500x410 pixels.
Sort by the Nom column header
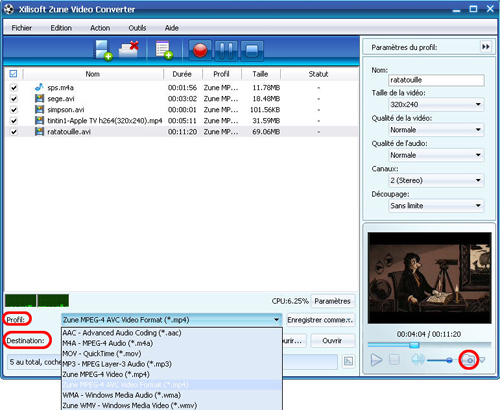[x=93, y=74]
